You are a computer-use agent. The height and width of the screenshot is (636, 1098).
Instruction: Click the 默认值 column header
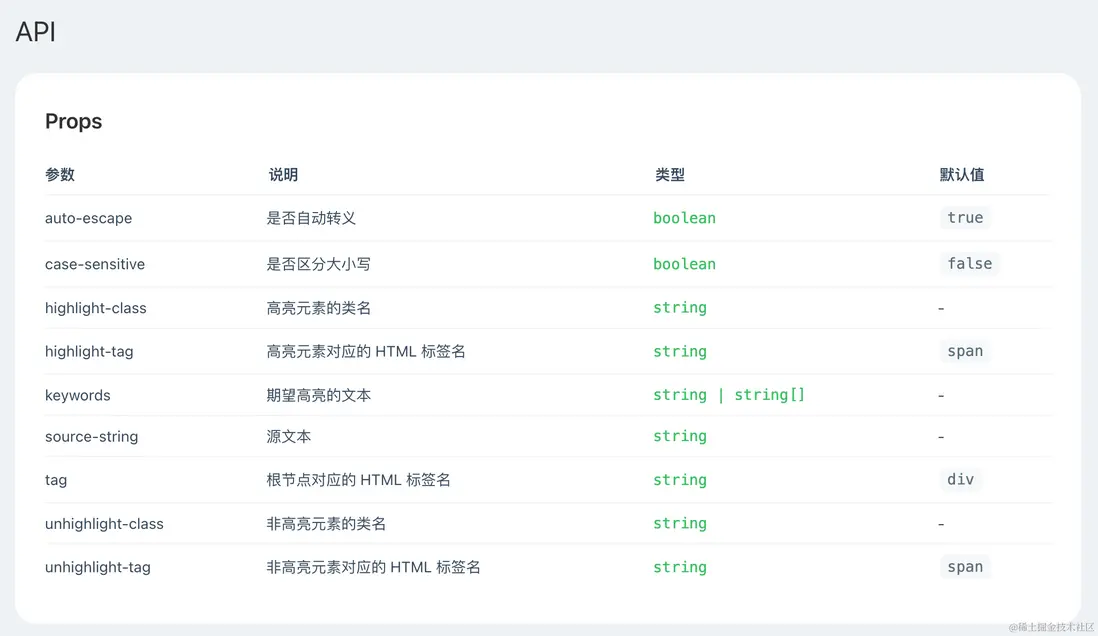click(x=962, y=174)
